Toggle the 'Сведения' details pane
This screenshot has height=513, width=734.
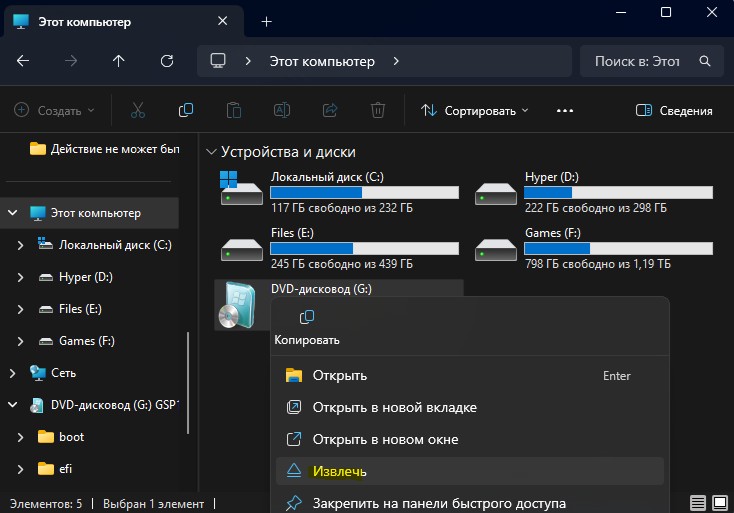pyautogui.click(x=674, y=111)
